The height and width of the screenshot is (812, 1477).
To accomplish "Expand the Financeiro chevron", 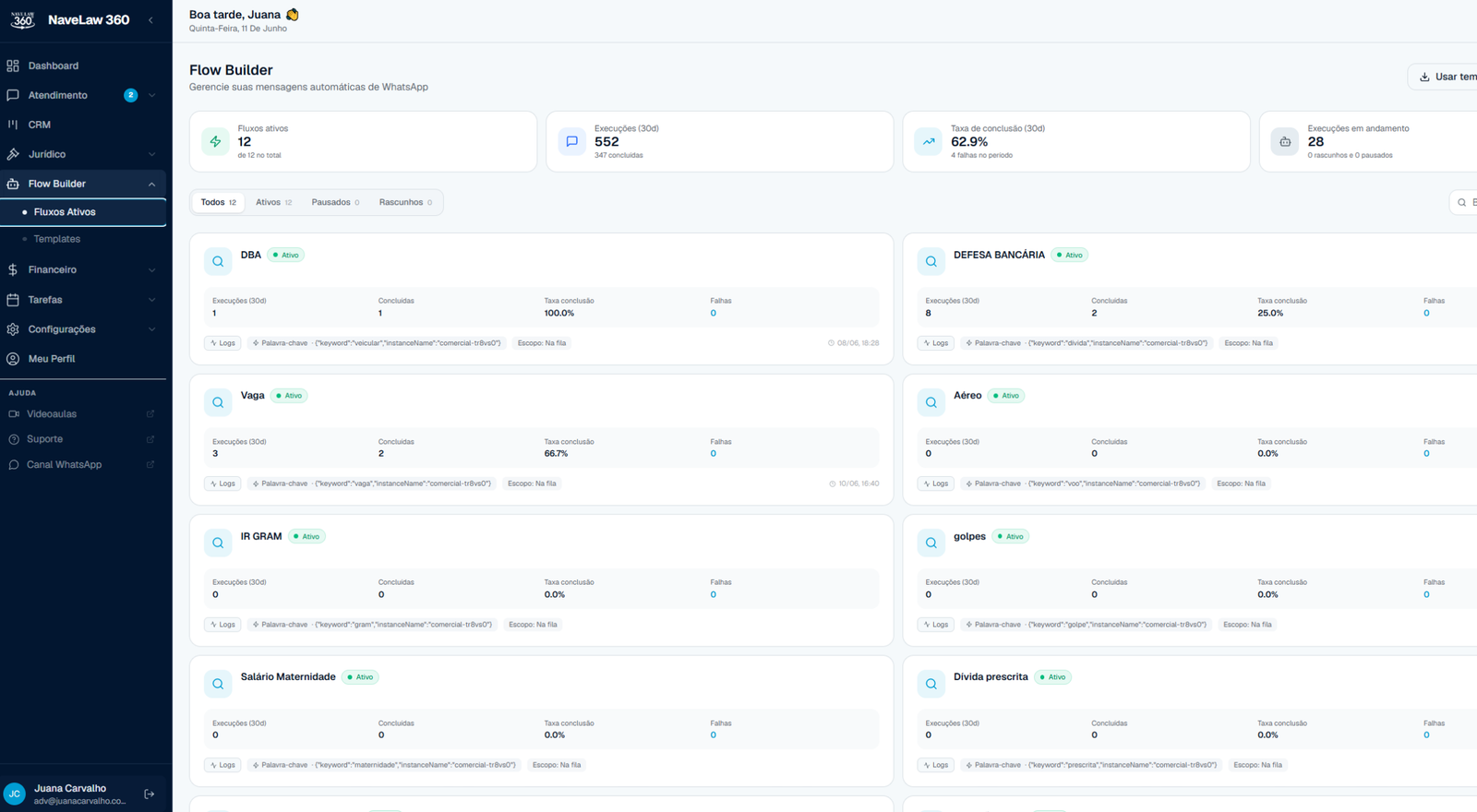I will [x=151, y=269].
